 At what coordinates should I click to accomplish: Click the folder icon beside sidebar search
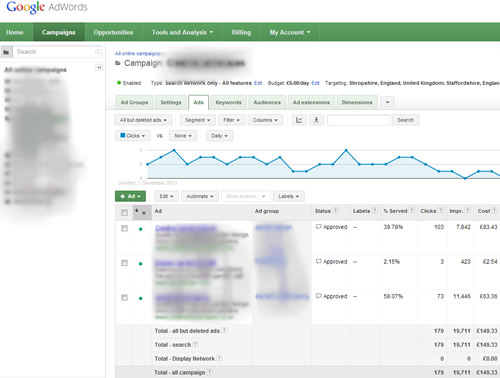click(6, 52)
